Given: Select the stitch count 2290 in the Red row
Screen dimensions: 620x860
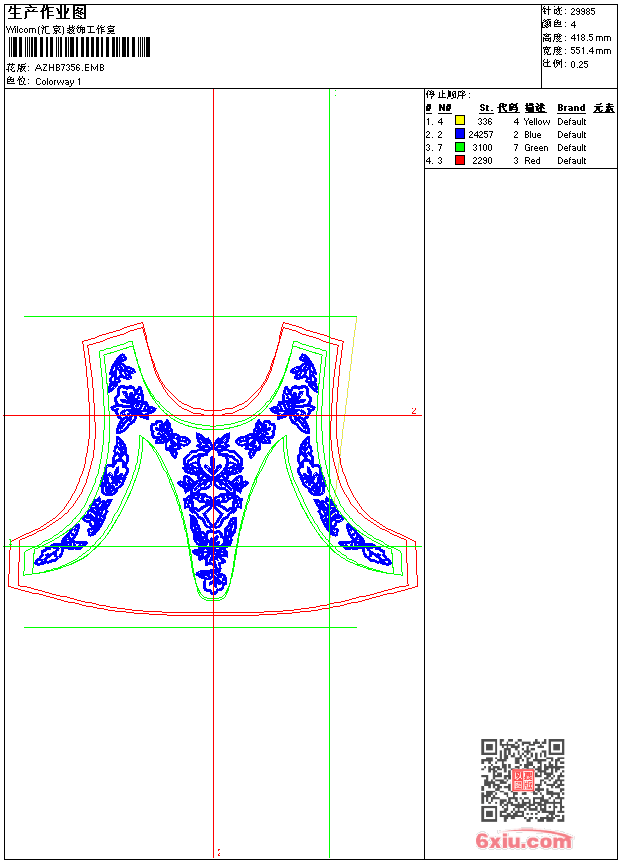Looking at the screenshot, I should pyautogui.click(x=482, y=161).
